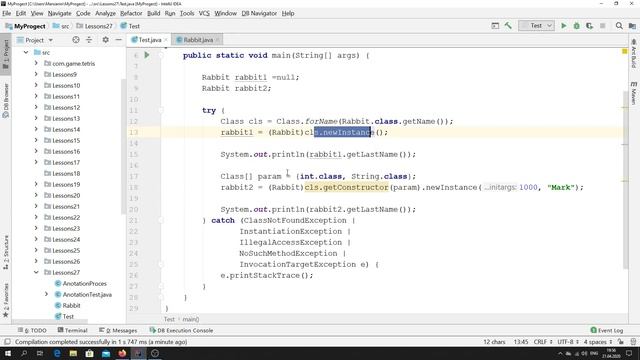
Task: Locate current file target icon in Project panel
Action: pyautogui.click(x=76, y=40)
